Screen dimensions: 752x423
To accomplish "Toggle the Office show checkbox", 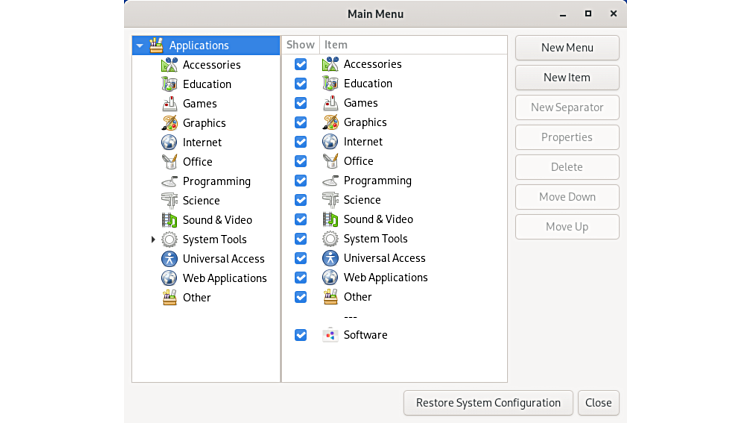I will (x=300, y=161).
